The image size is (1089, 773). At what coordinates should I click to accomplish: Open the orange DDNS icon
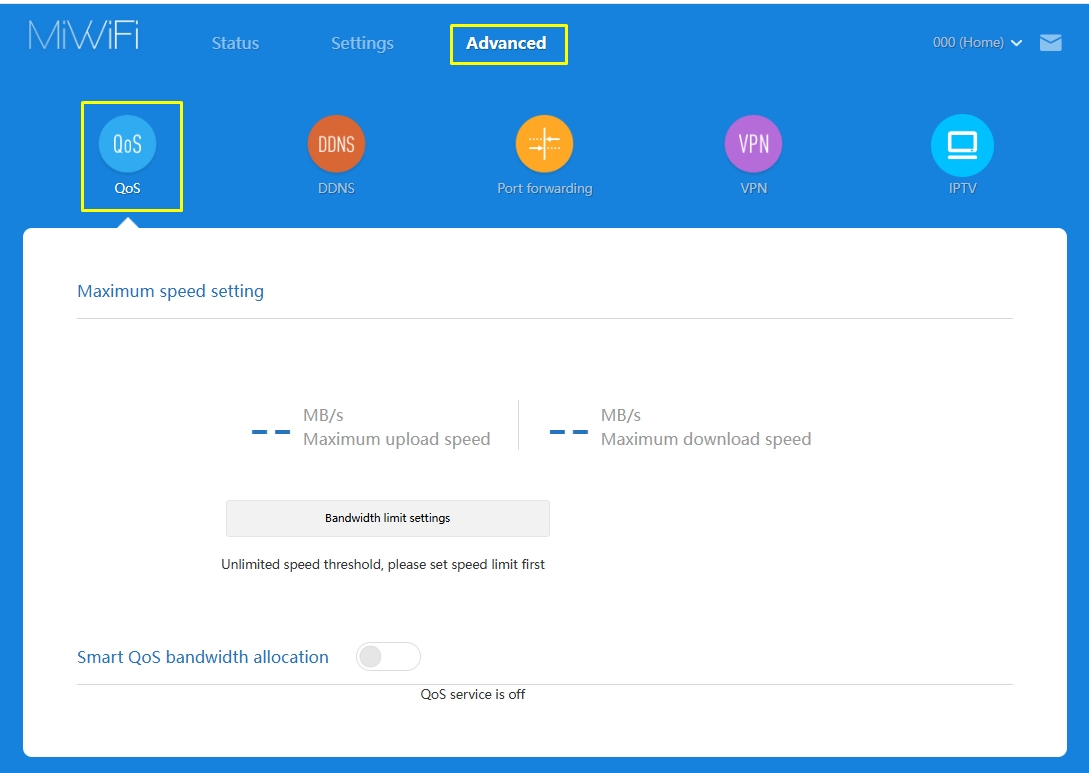(336, 144)
